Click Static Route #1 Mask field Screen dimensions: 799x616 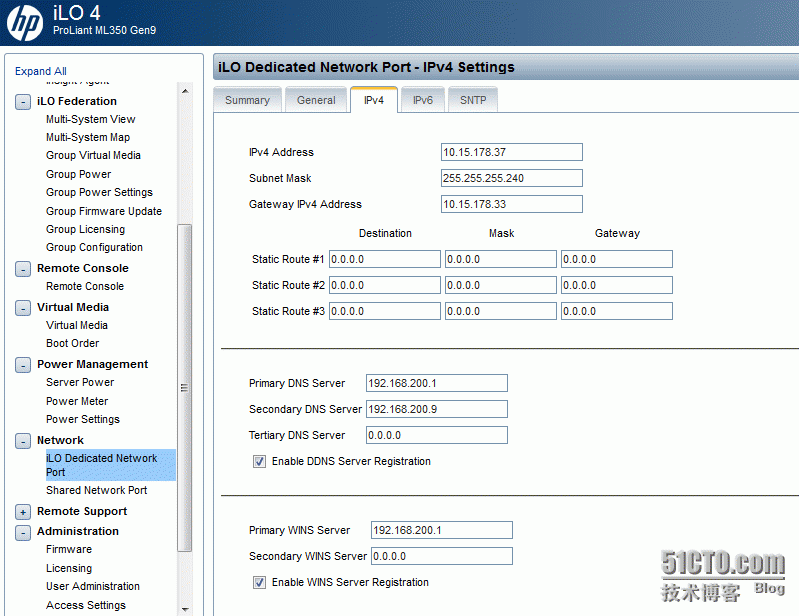[x=501, y=259]
